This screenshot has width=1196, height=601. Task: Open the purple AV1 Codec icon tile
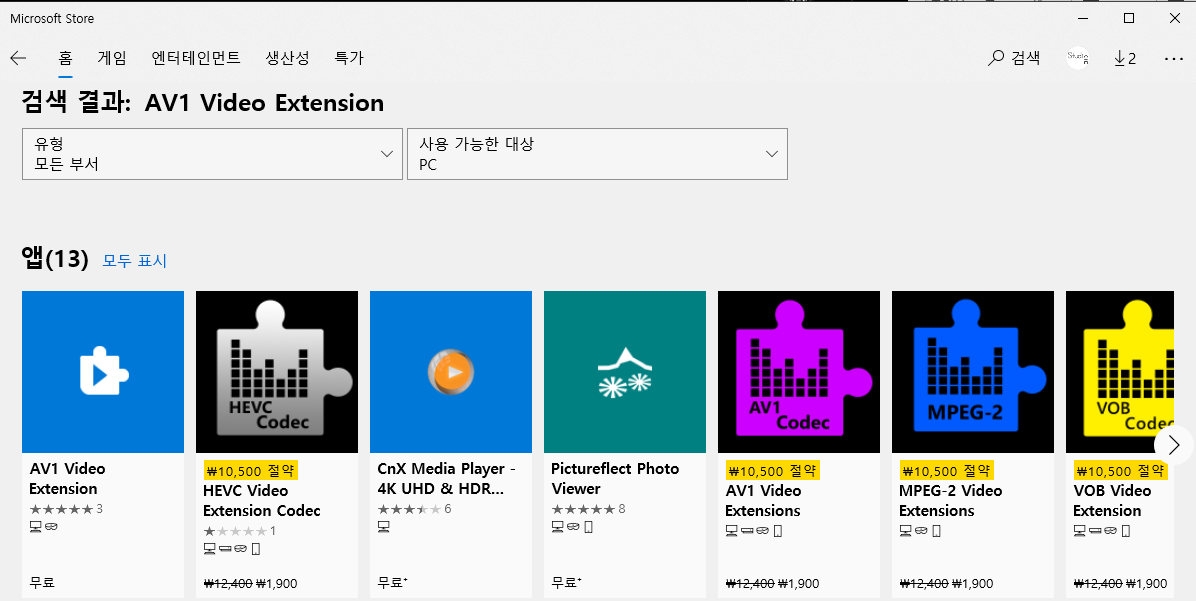[799, 371]
